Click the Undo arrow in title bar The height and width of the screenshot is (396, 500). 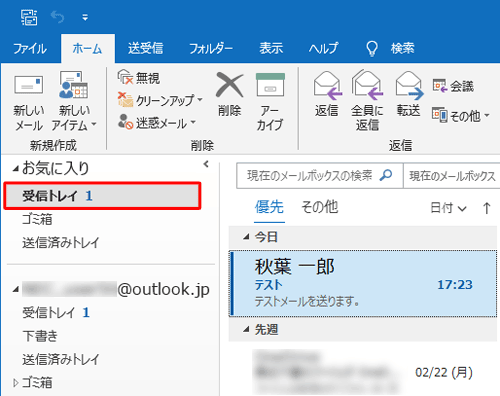pos(57,17)
